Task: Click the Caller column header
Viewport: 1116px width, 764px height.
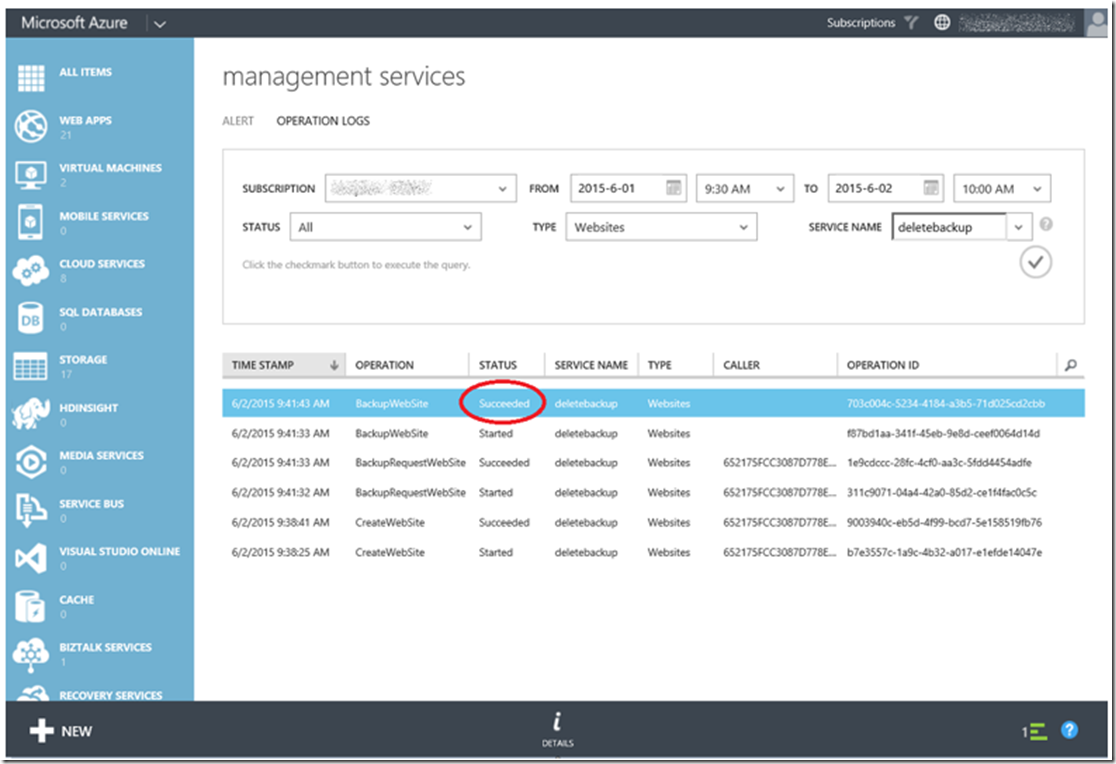Action: tap(741, 365)
